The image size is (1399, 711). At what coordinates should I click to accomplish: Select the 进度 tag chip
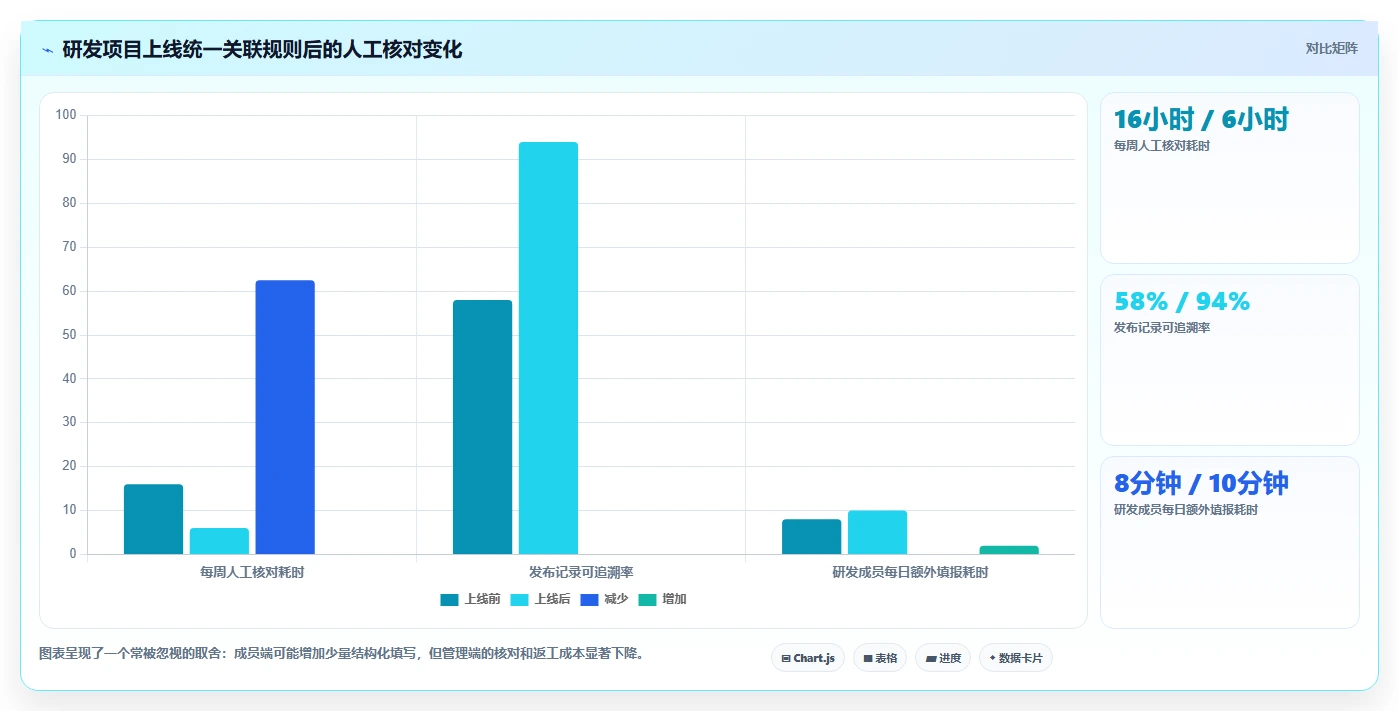point(943,658)
